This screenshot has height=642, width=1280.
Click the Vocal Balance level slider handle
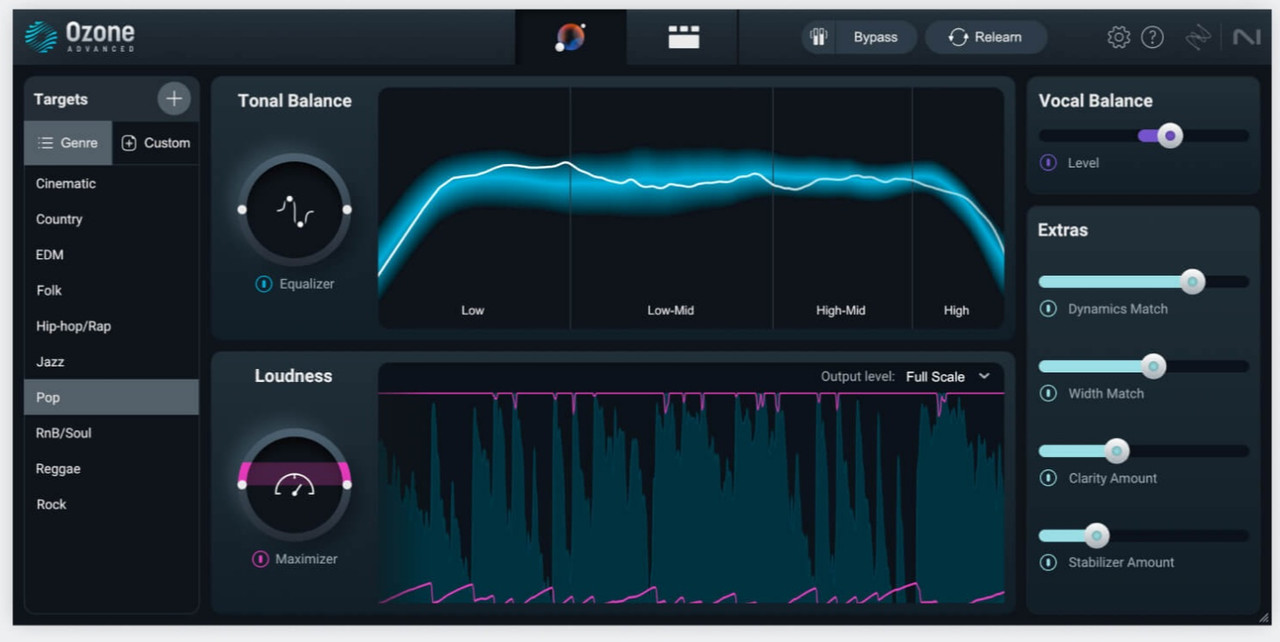coord(1169,135)
